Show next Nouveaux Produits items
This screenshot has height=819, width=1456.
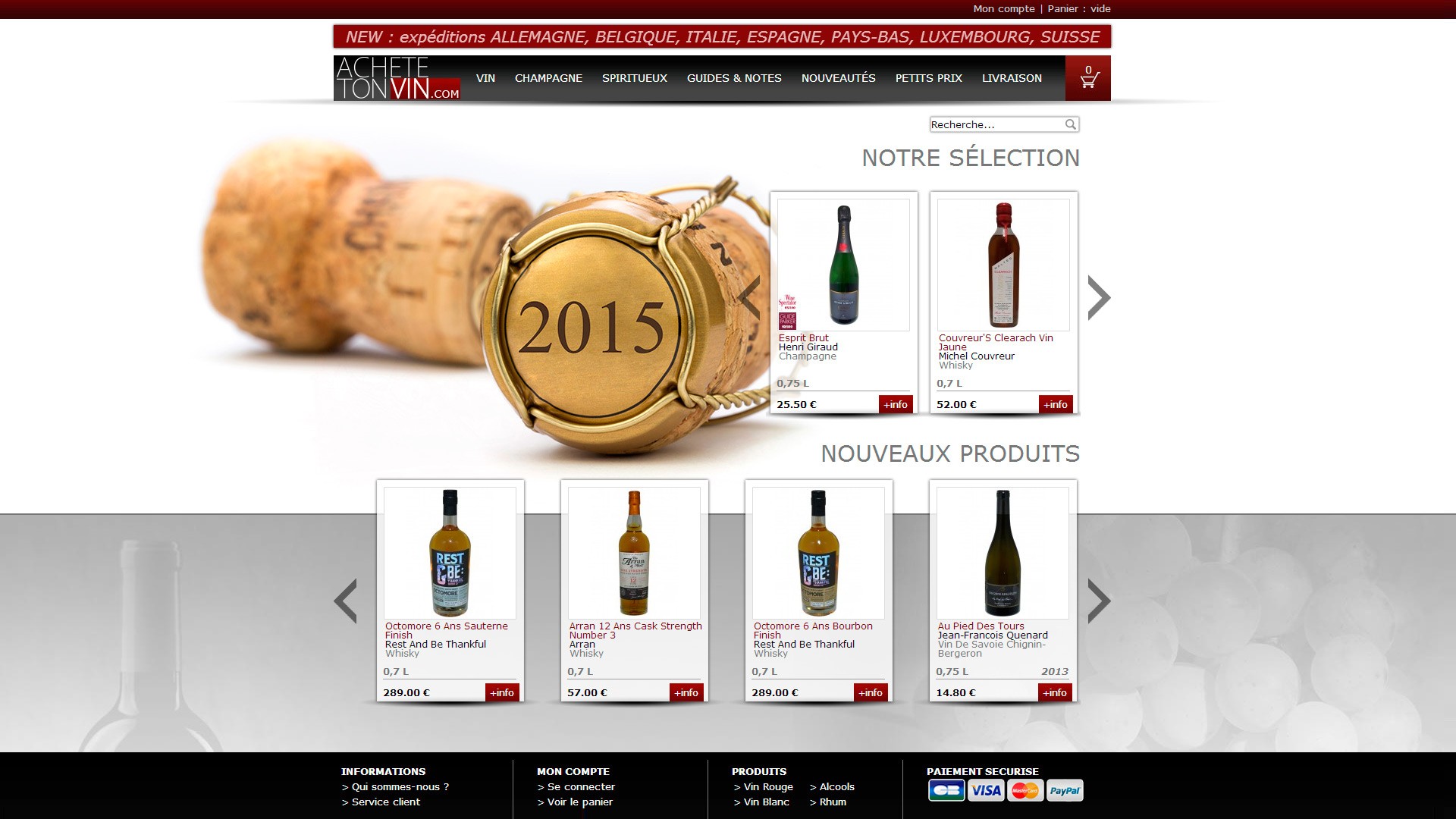[1099, 601]
